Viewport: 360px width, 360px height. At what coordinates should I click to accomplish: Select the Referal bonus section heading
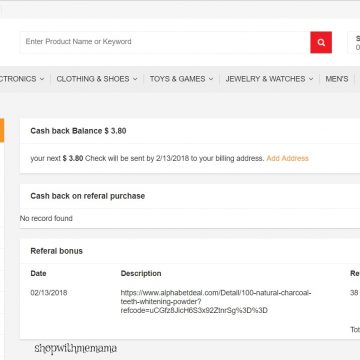point(57,251)
